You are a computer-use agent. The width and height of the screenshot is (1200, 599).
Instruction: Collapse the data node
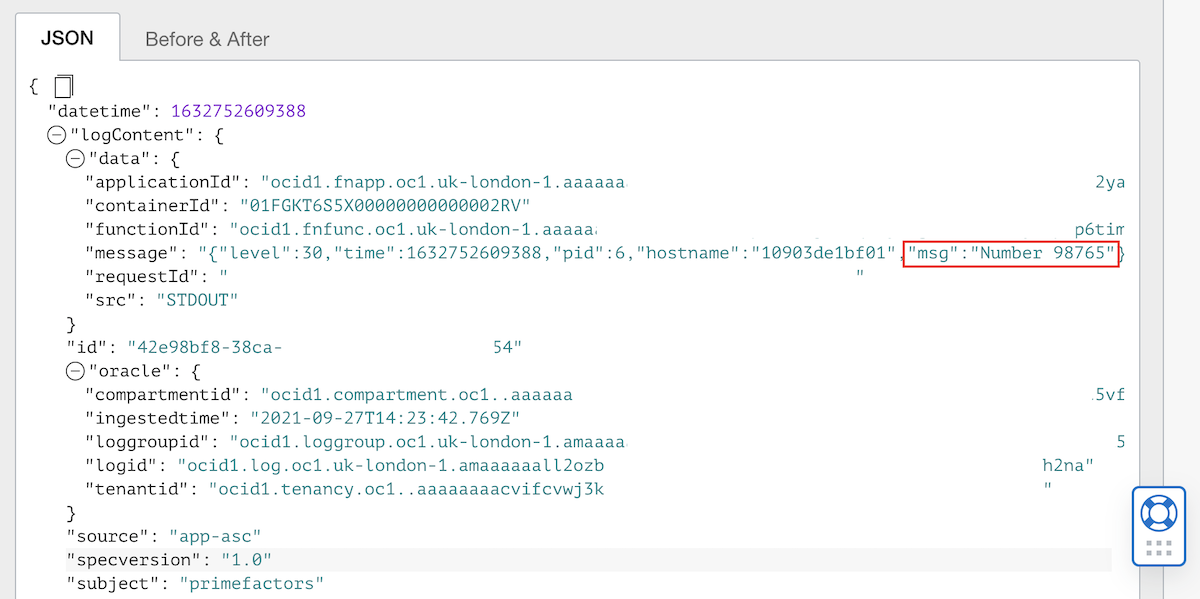click(x=73, y=158)
